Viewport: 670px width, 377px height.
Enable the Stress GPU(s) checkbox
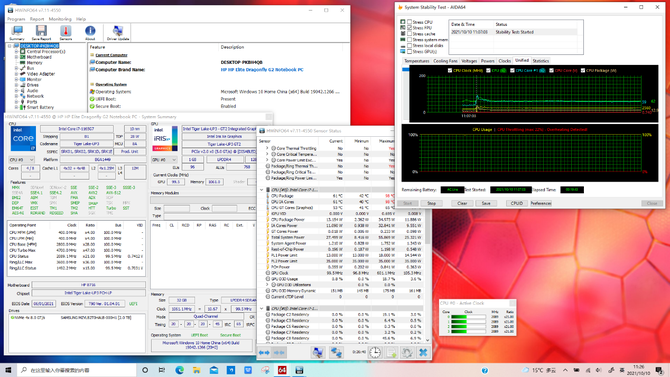pos(409,51)
